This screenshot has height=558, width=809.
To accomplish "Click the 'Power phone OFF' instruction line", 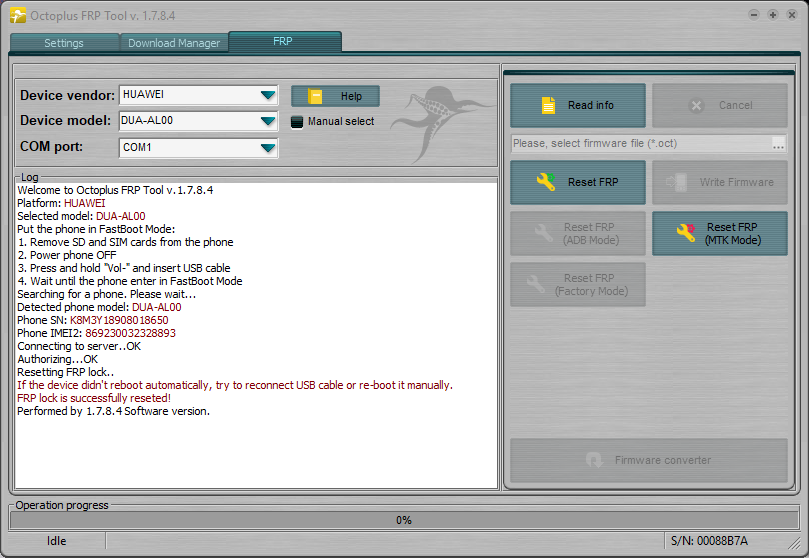I will 67,255.
